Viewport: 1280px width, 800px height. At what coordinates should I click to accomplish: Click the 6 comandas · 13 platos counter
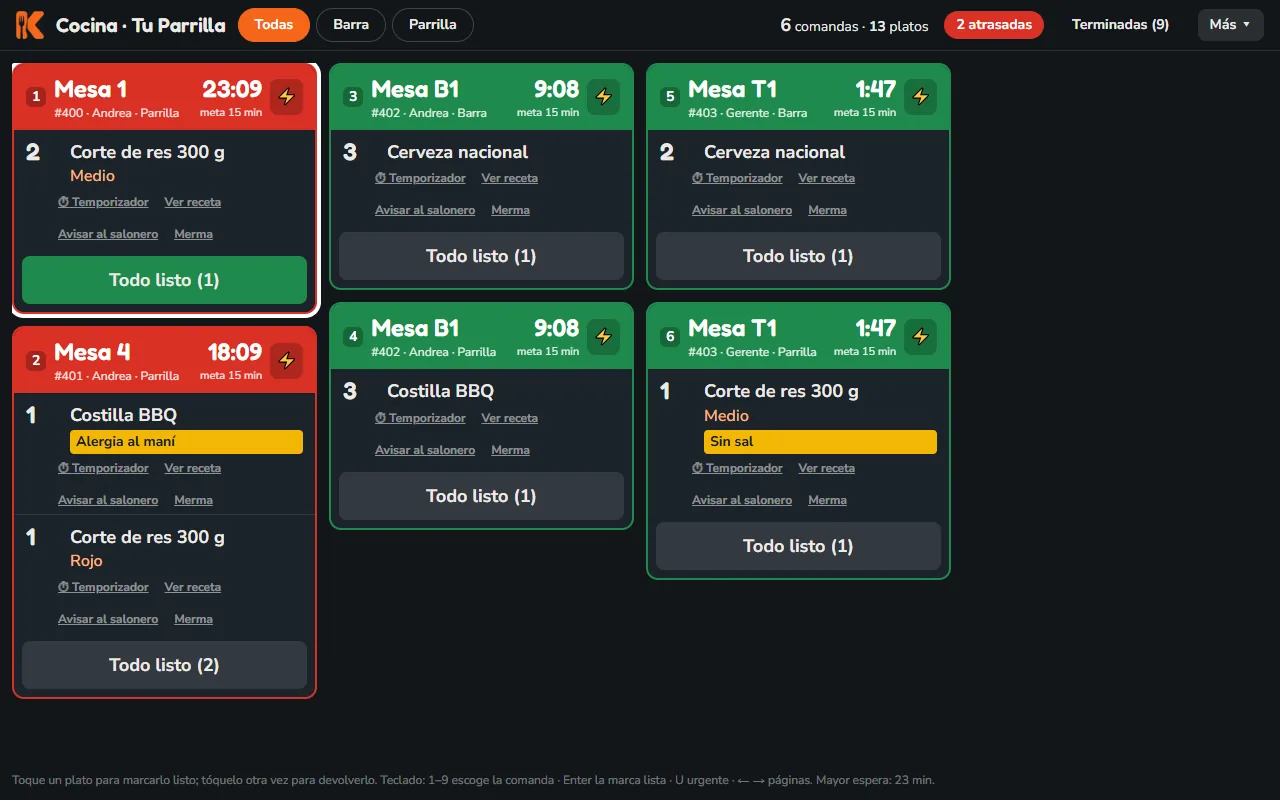click(x=854, y=25)
